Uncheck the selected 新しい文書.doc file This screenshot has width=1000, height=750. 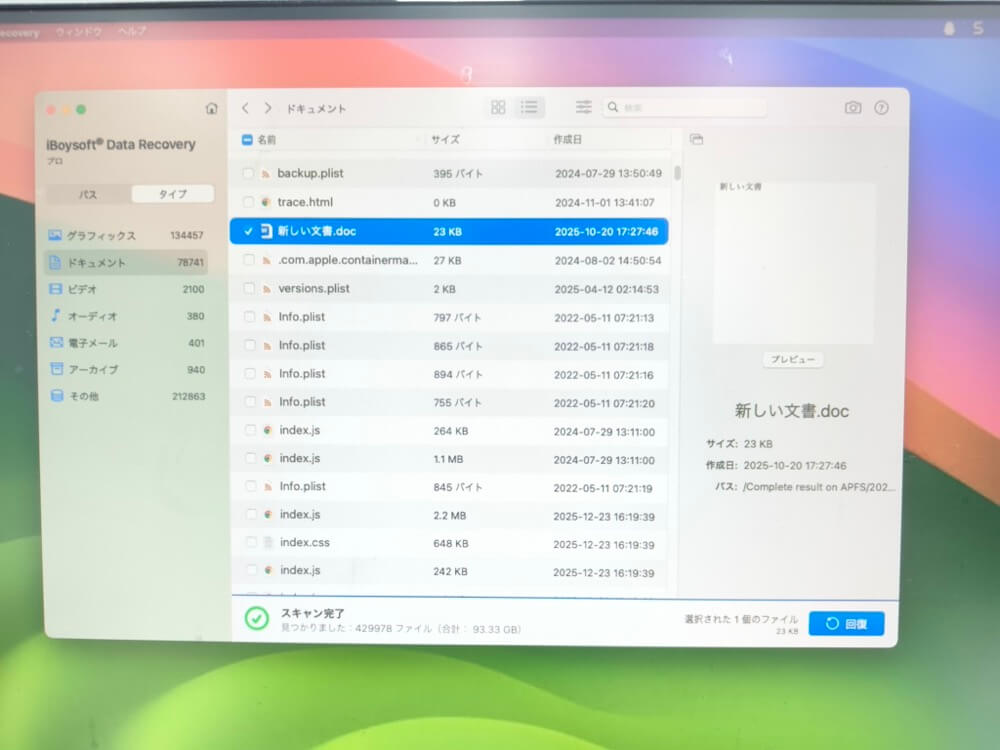248,230
